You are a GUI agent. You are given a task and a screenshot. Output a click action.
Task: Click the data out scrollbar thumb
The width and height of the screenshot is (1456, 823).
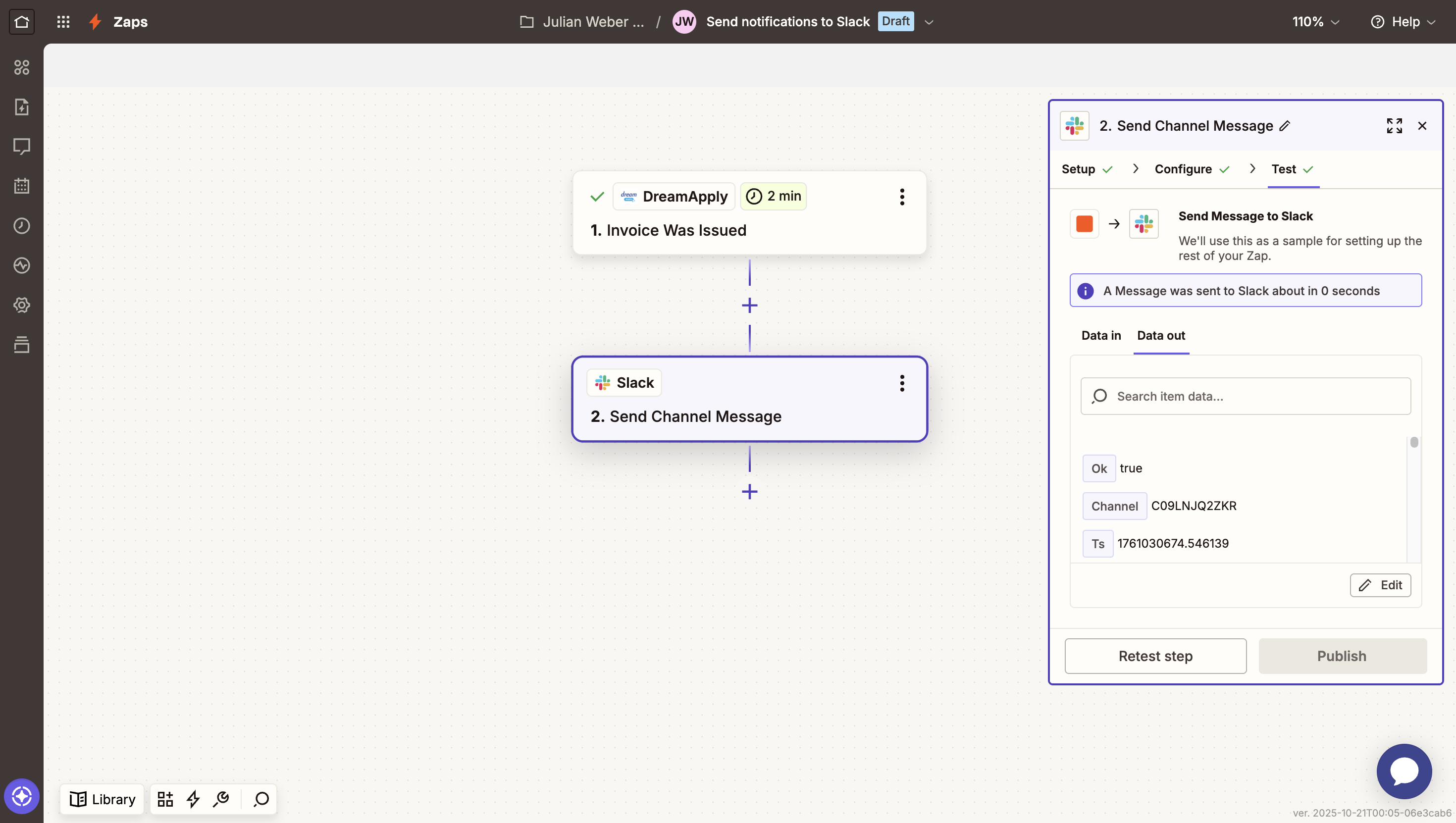point(1414,442)
